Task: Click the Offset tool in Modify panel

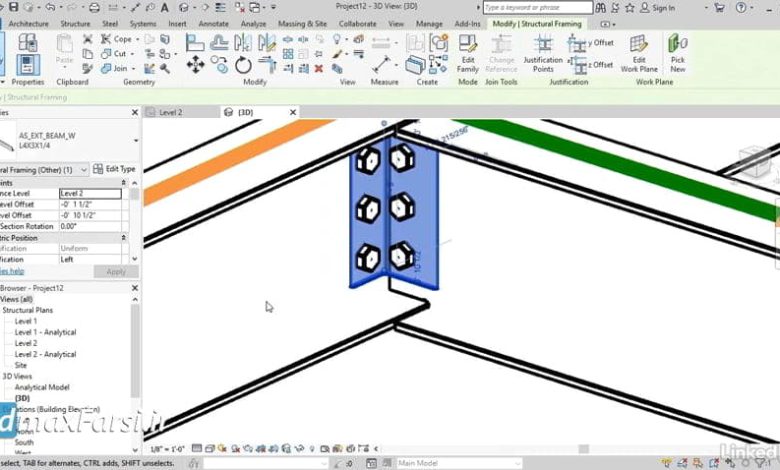Action: (x=219, y=43)
